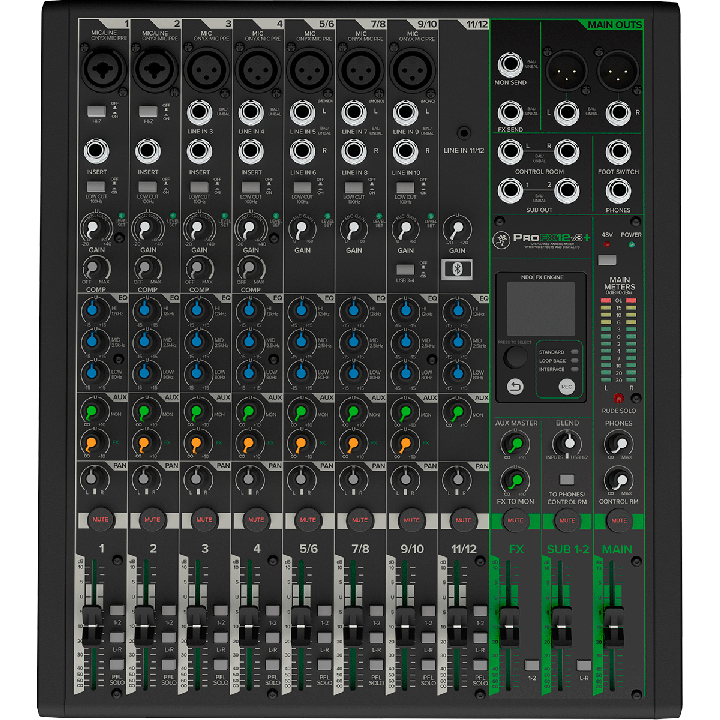Hit the back arrow button on FX engine
The height and width of the screenshot is (720, 720).
515,387
